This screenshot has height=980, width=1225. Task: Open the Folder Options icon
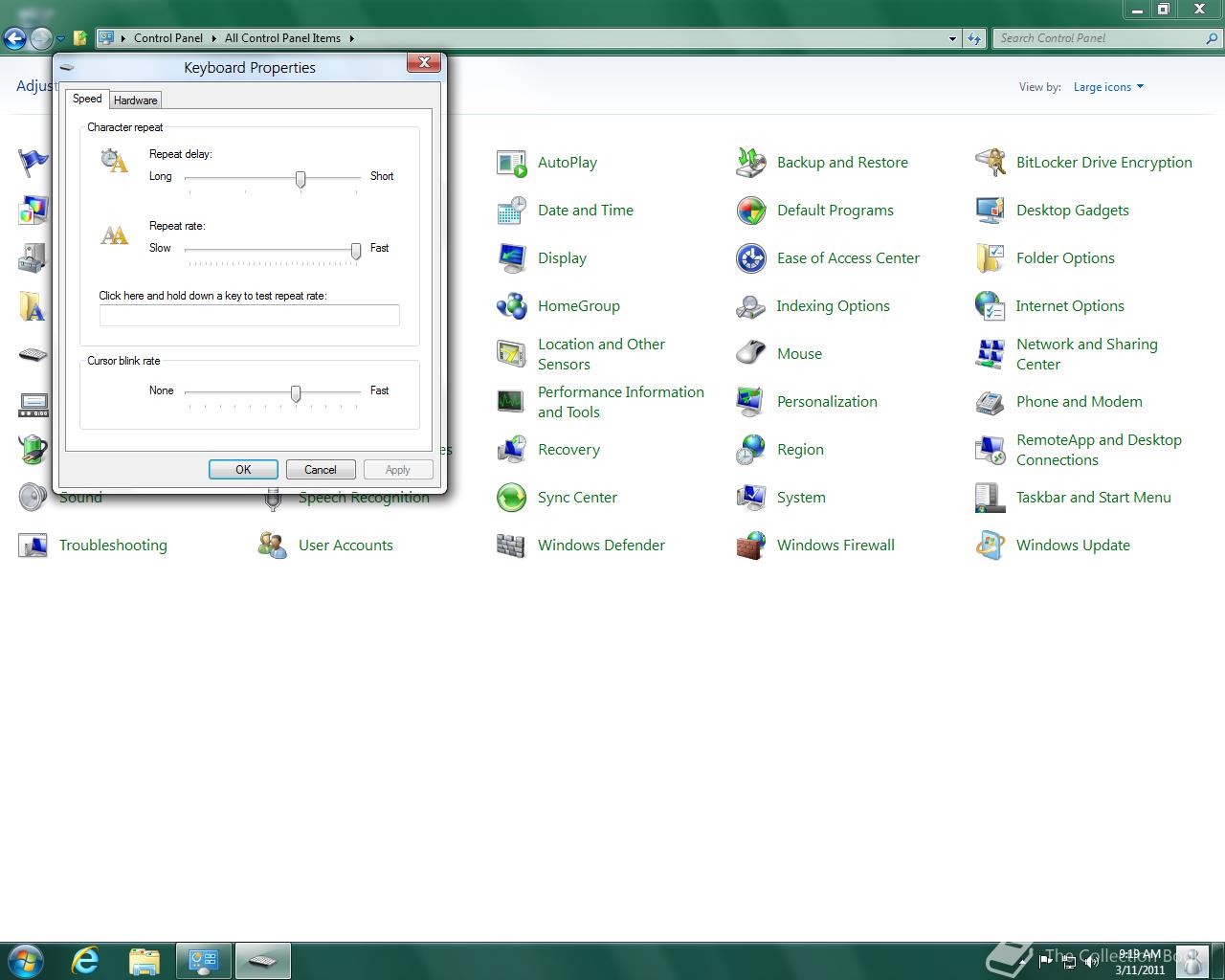click(x=991, y=258)
